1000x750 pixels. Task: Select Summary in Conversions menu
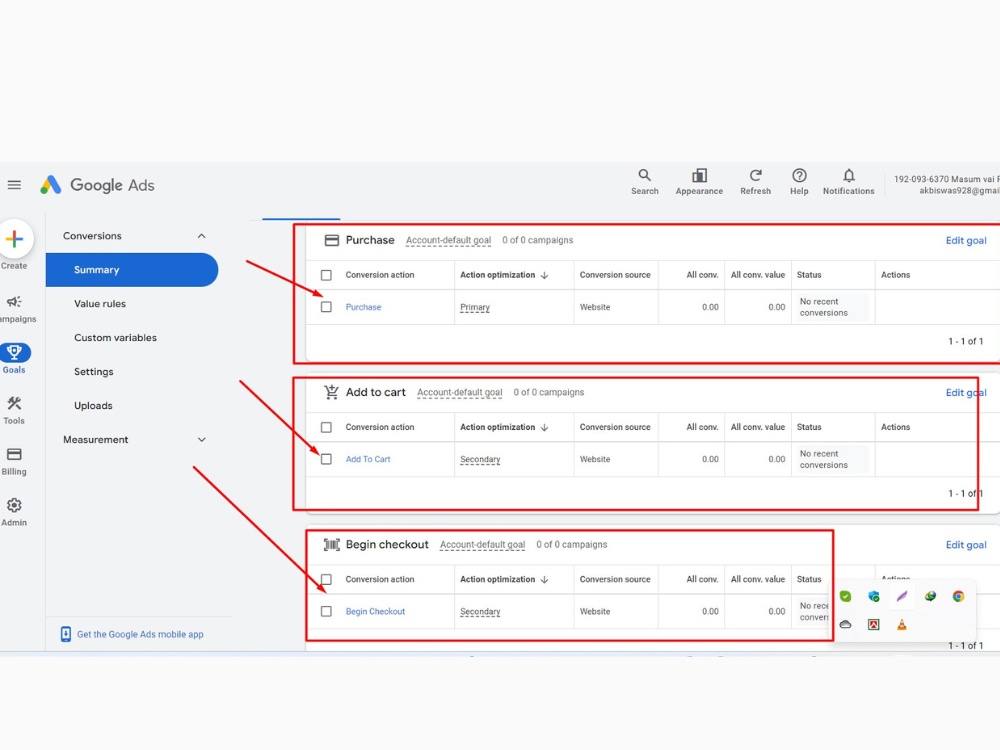pyautogui.click(x=132, y=270)
